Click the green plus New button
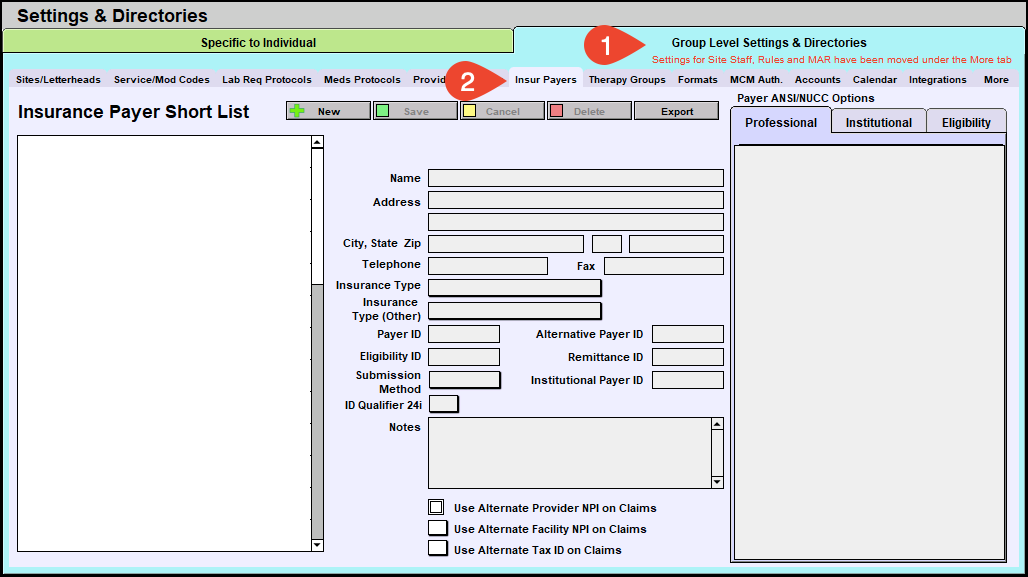1028x577 pixels. tap(328, 111)
